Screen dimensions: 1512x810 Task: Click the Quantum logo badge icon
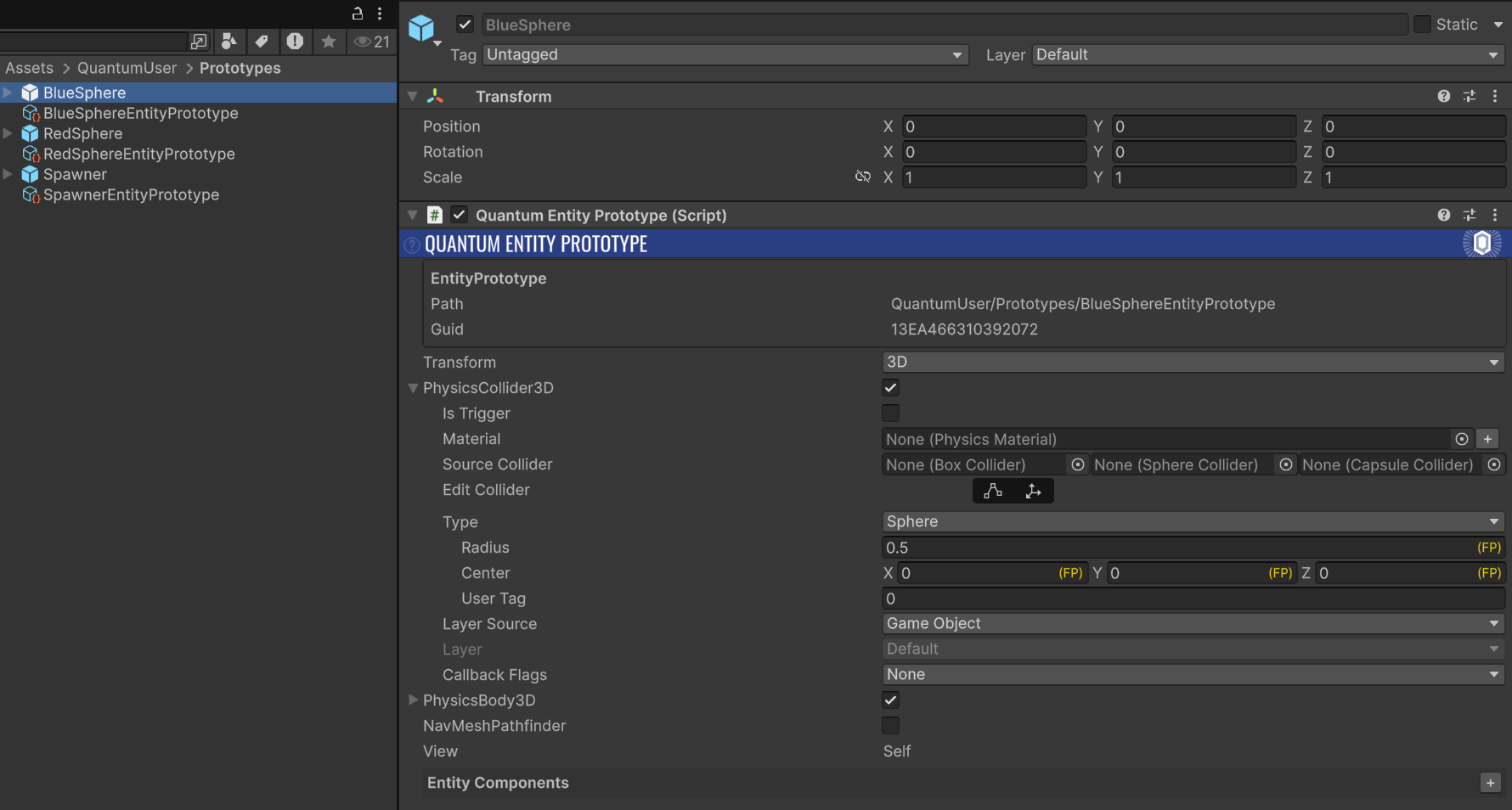(x=1482, y=244)
